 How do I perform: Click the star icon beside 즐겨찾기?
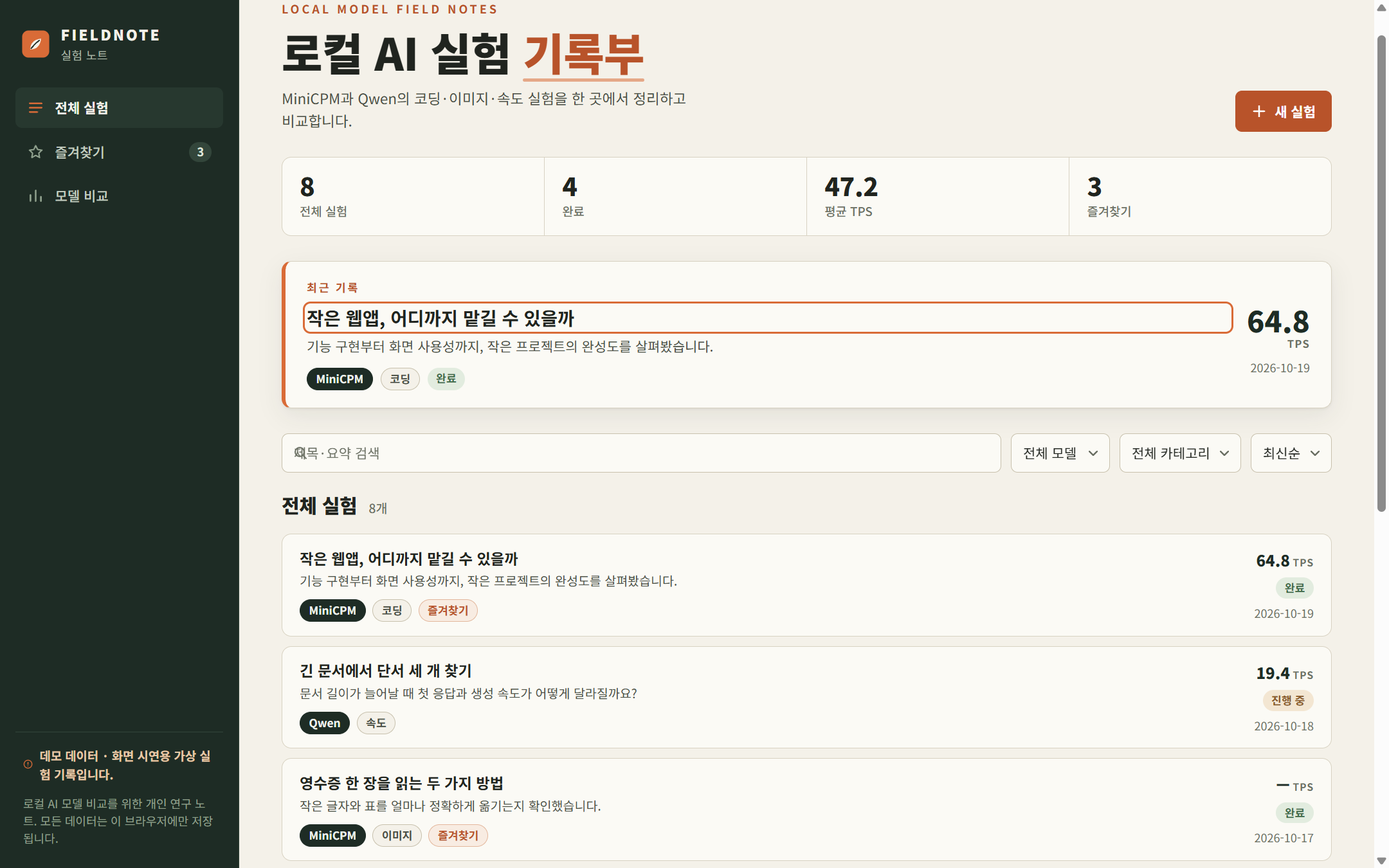[35, 152]
